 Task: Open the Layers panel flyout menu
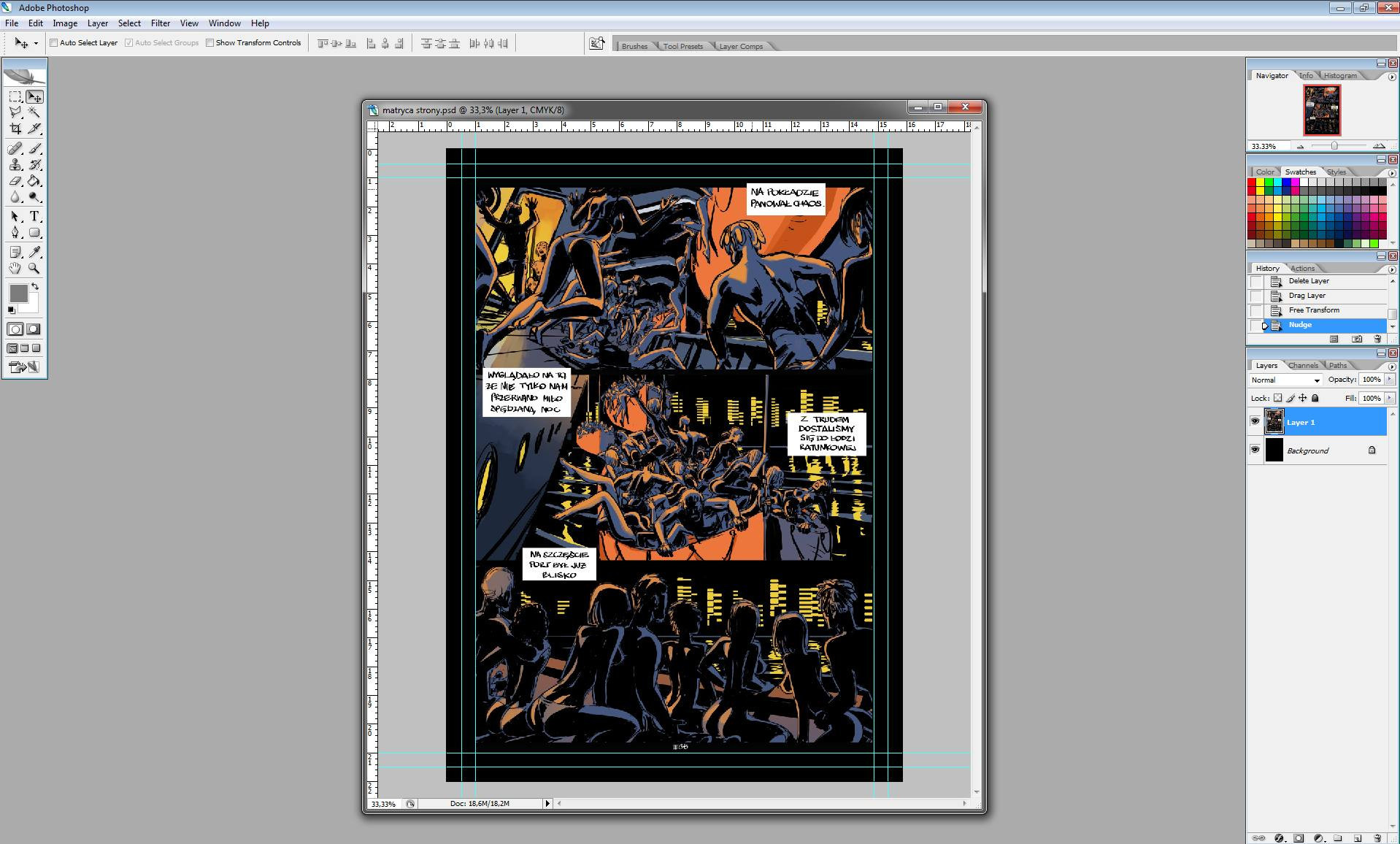coord(1391,367)
